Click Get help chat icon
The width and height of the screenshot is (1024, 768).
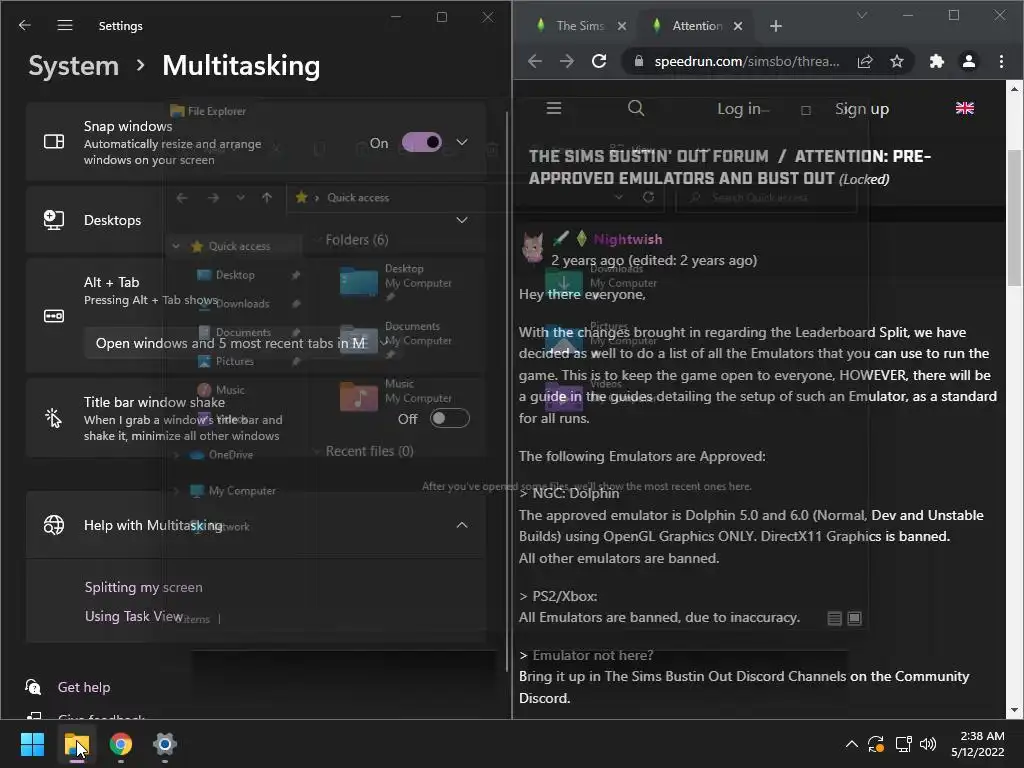point(33,687)
